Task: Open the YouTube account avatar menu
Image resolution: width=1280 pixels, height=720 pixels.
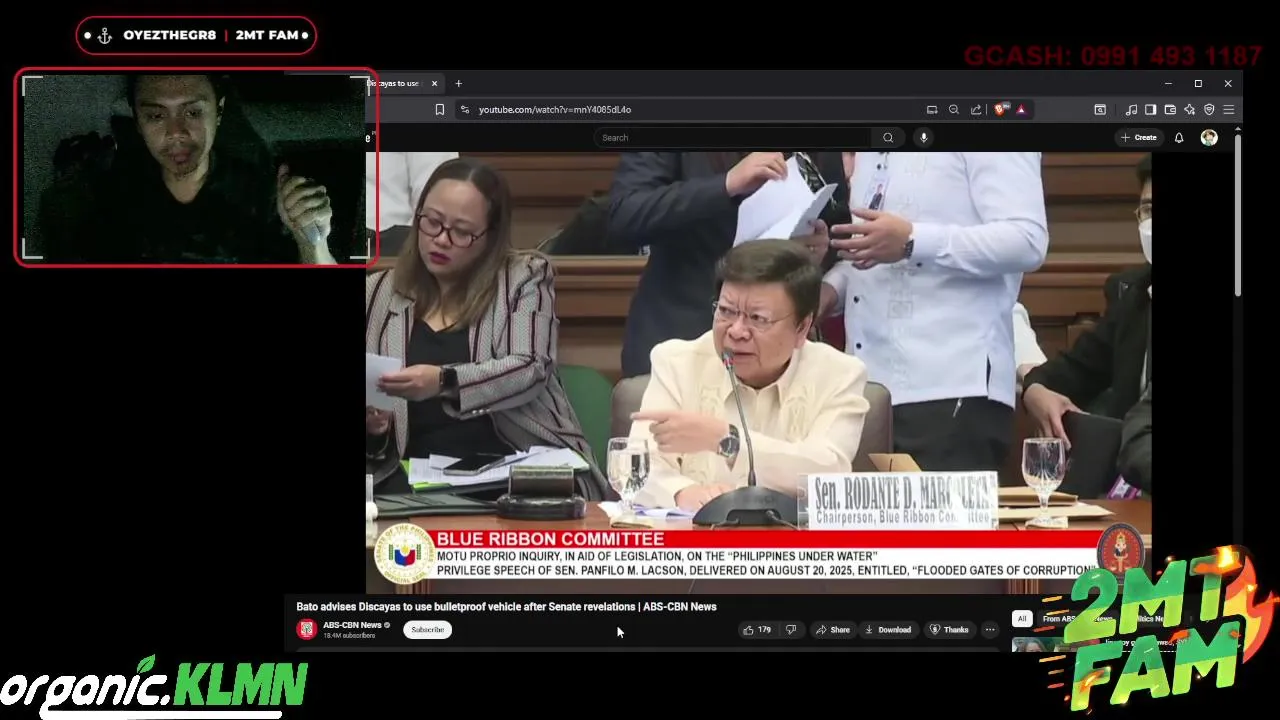Action: [x=1209, y=138]
